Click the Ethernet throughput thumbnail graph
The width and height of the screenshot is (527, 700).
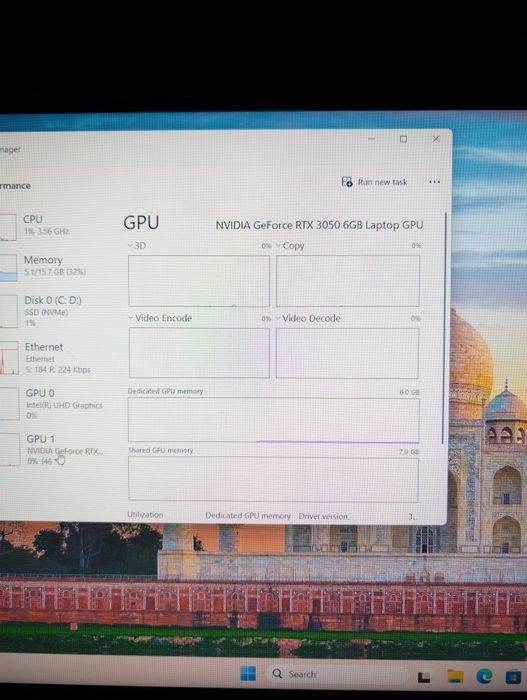click(9, 358)
